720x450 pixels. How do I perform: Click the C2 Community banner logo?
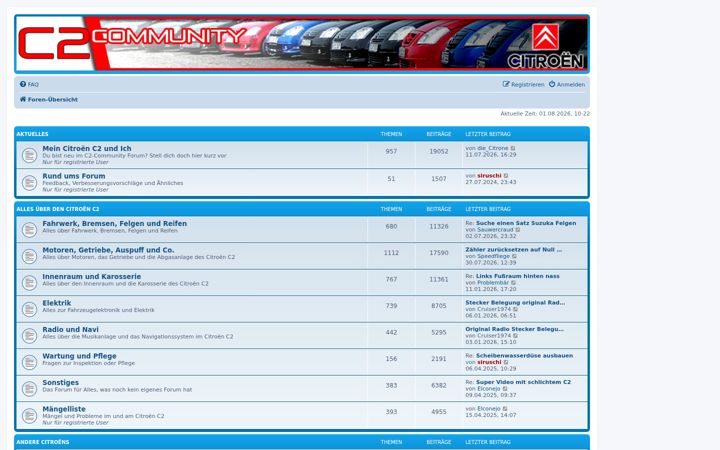[x=302, y=44]
